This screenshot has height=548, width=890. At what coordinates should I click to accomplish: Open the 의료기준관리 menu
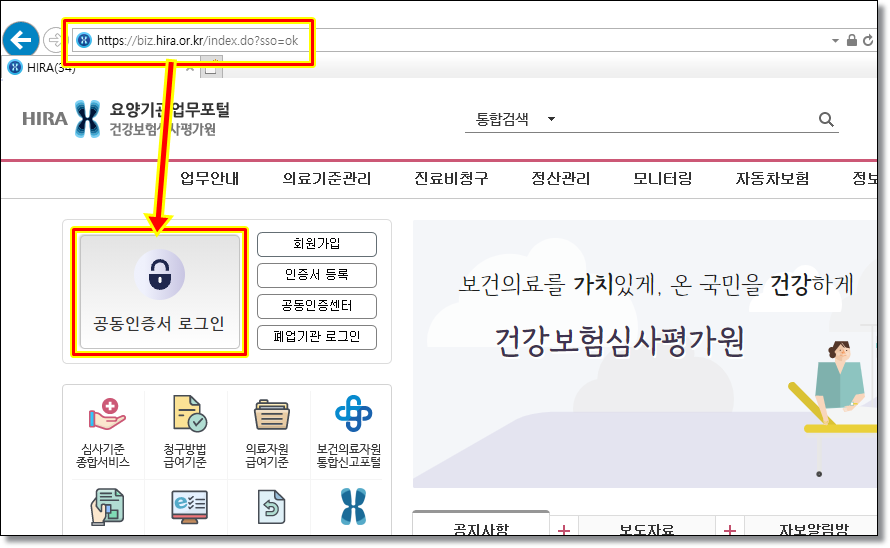click(x=327, y=179)
